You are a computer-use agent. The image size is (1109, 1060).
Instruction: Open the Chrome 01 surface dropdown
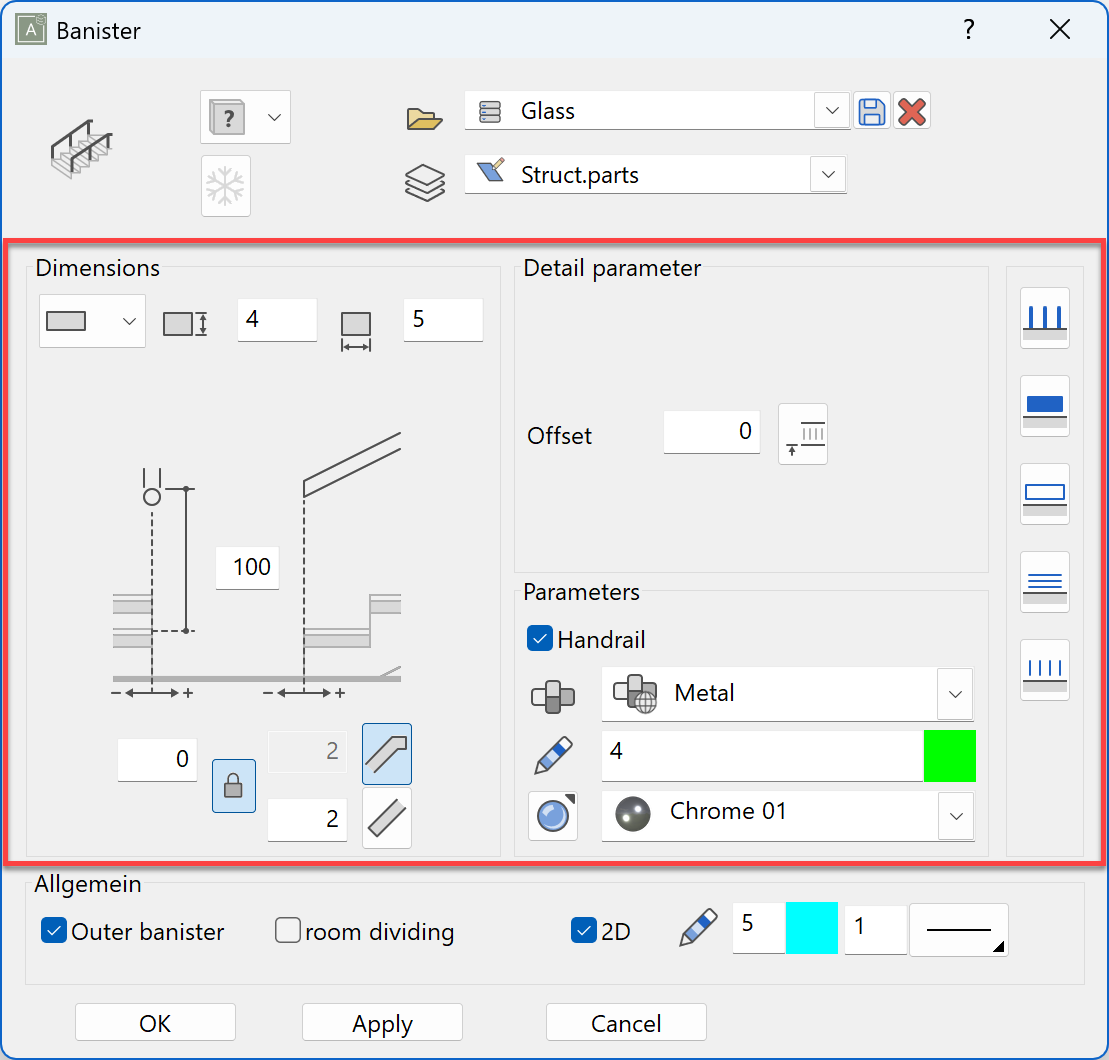pyautogui.click(x=955, y=816)
